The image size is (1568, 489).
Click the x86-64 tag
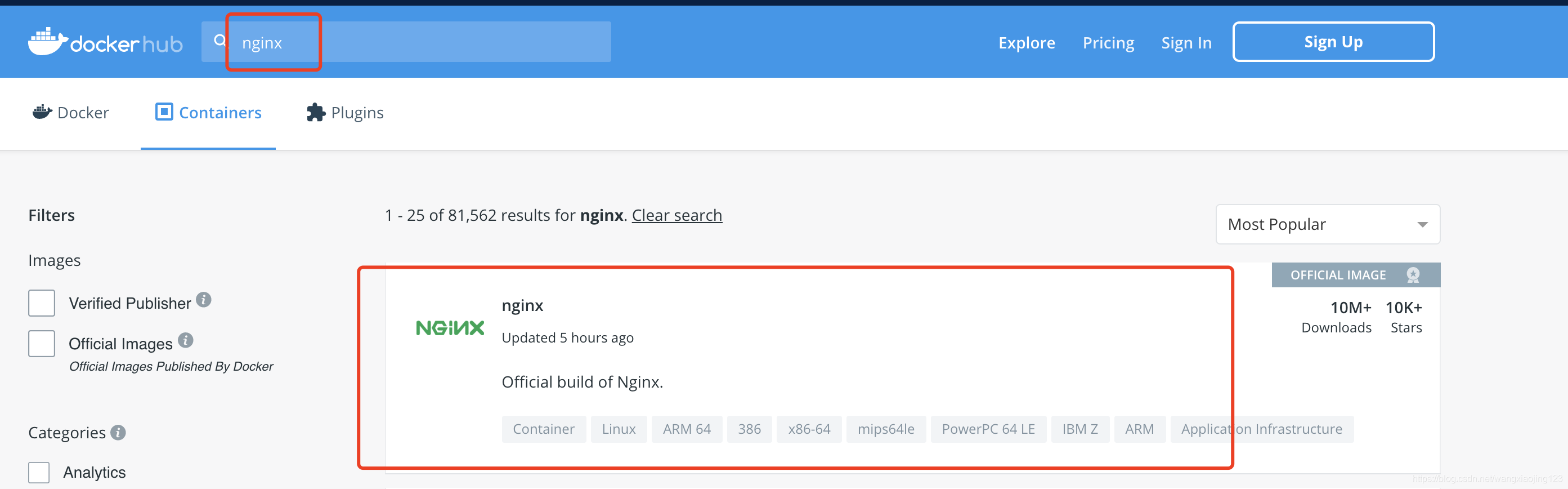(809, 429)
